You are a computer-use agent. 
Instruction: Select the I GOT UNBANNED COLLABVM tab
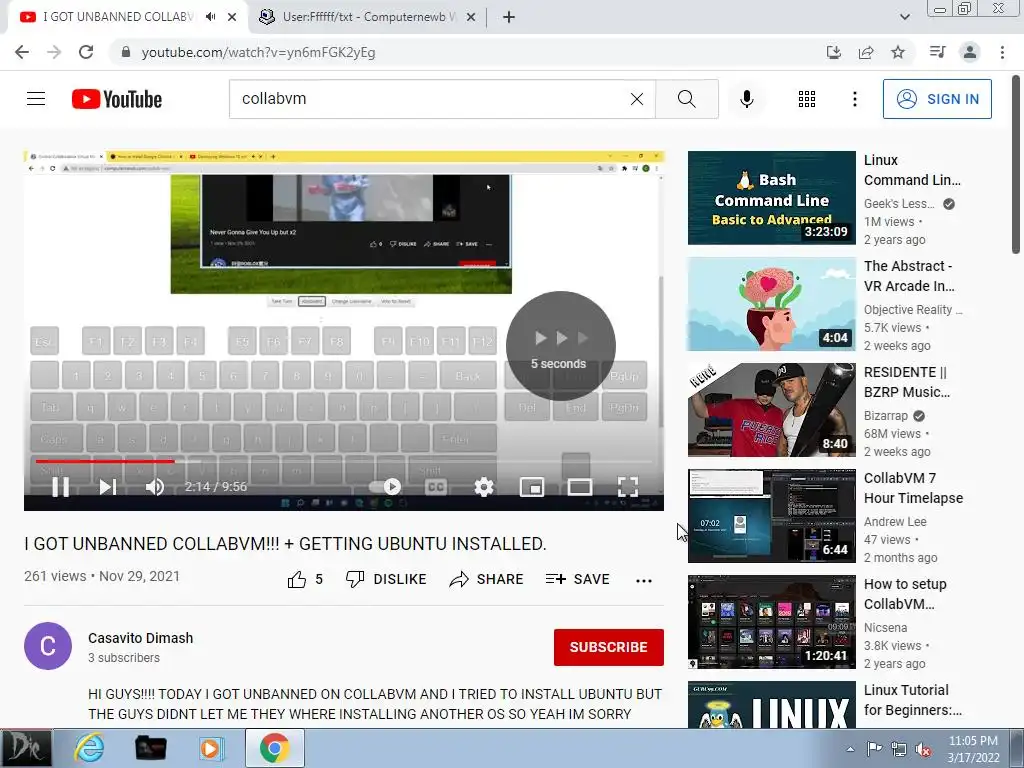click(x=119, y=17)
